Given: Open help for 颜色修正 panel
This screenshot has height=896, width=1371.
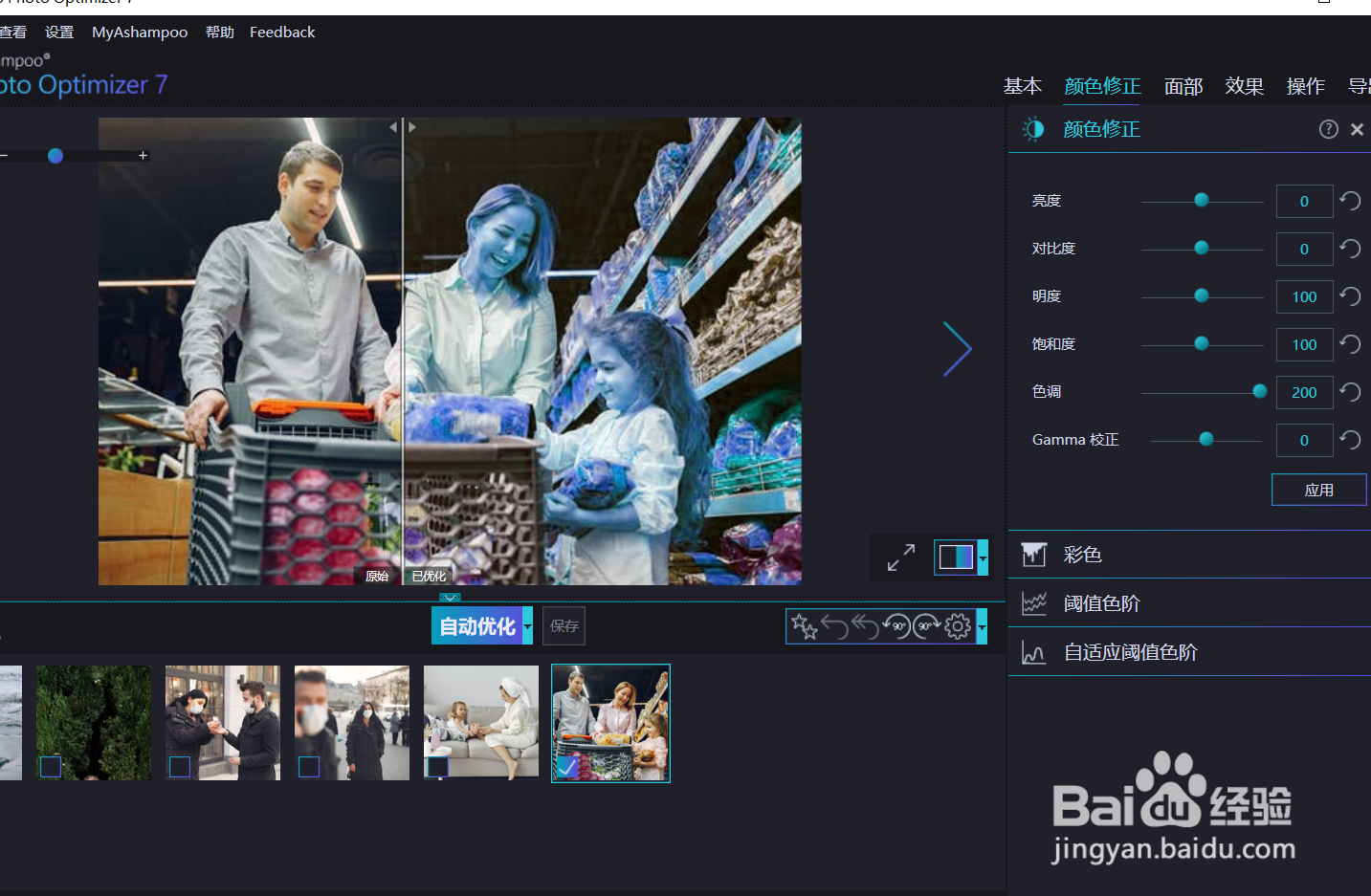Looking at the screenshot, I should pyautogui.click(x=1328, y=129).
